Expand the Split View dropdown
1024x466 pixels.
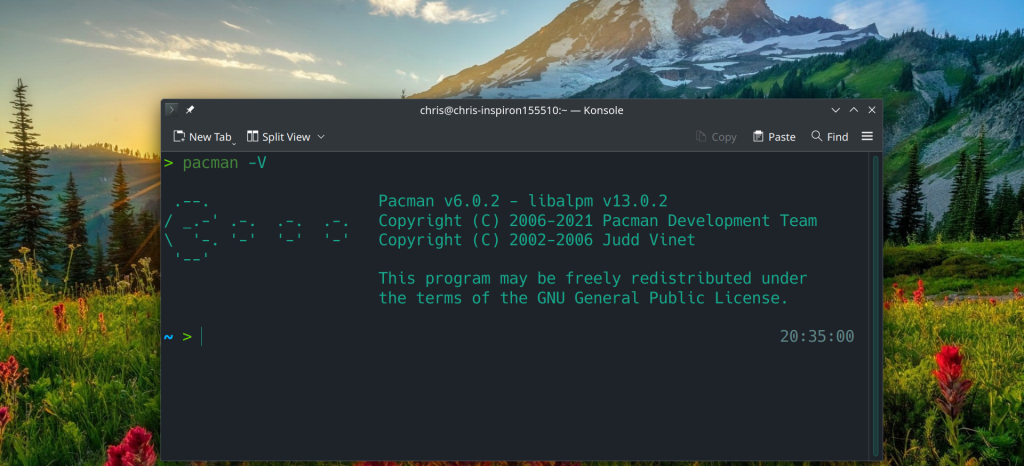coord(321,137)
